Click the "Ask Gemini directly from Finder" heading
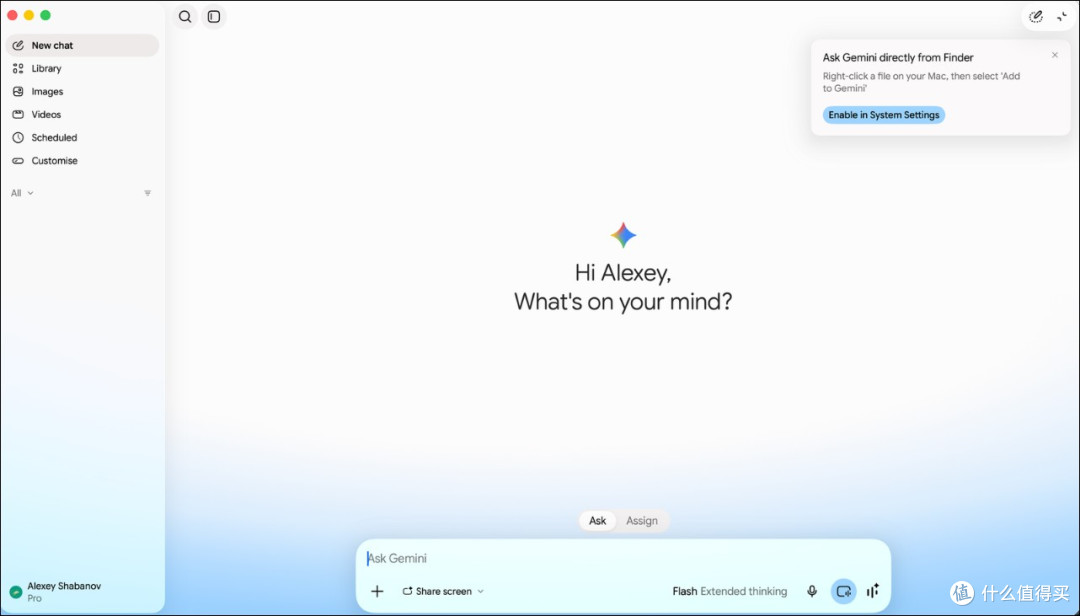Viewport: 1080px width, 616px height. [x=898, y=58]
